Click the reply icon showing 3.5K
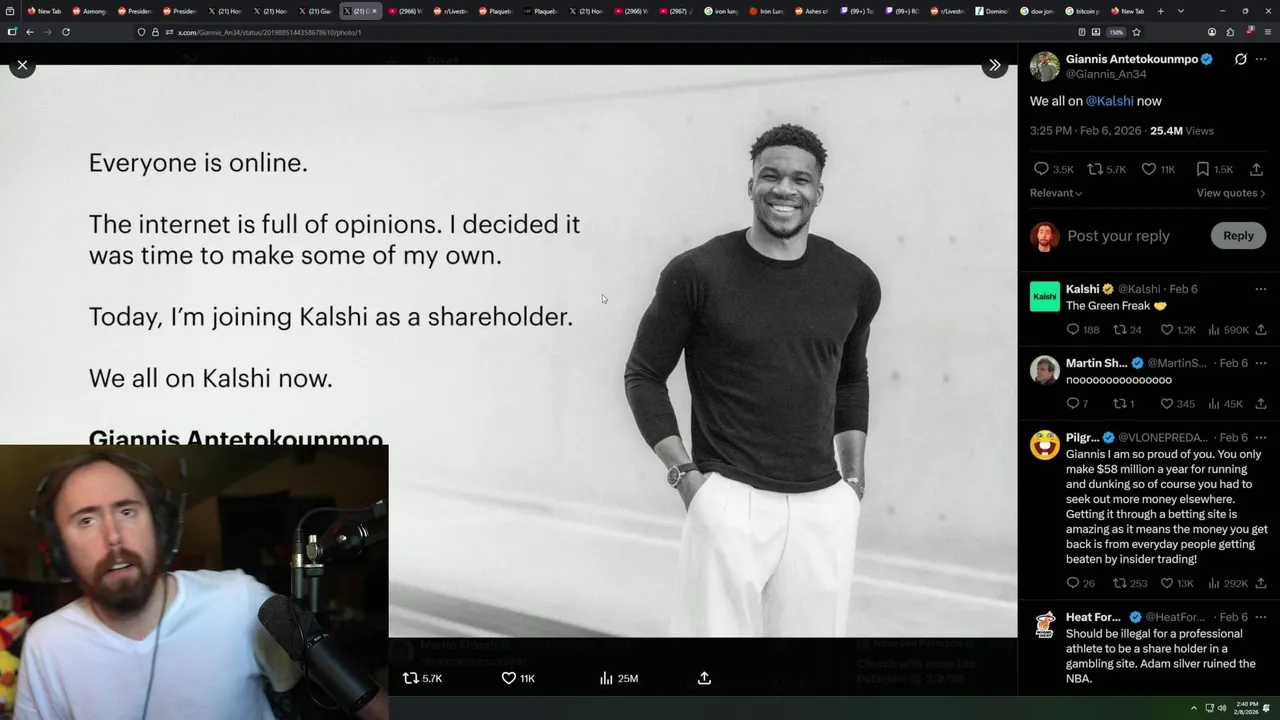1280x720 pixels. (x=1054, y=169)
